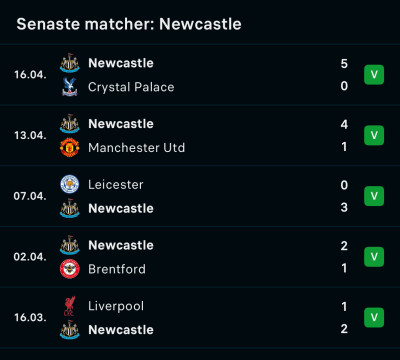Screen dimensions: 400x360
Task: Click Newcastle crest in the 16.04 match
Action: 70,63
